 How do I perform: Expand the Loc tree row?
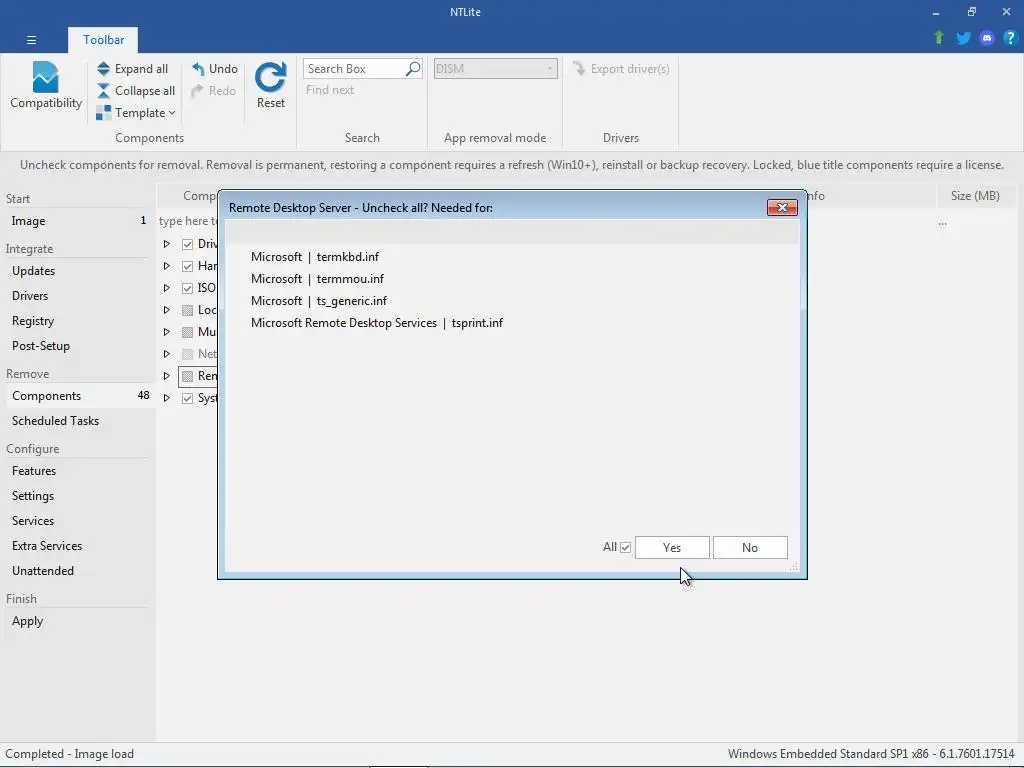(167, 310)
